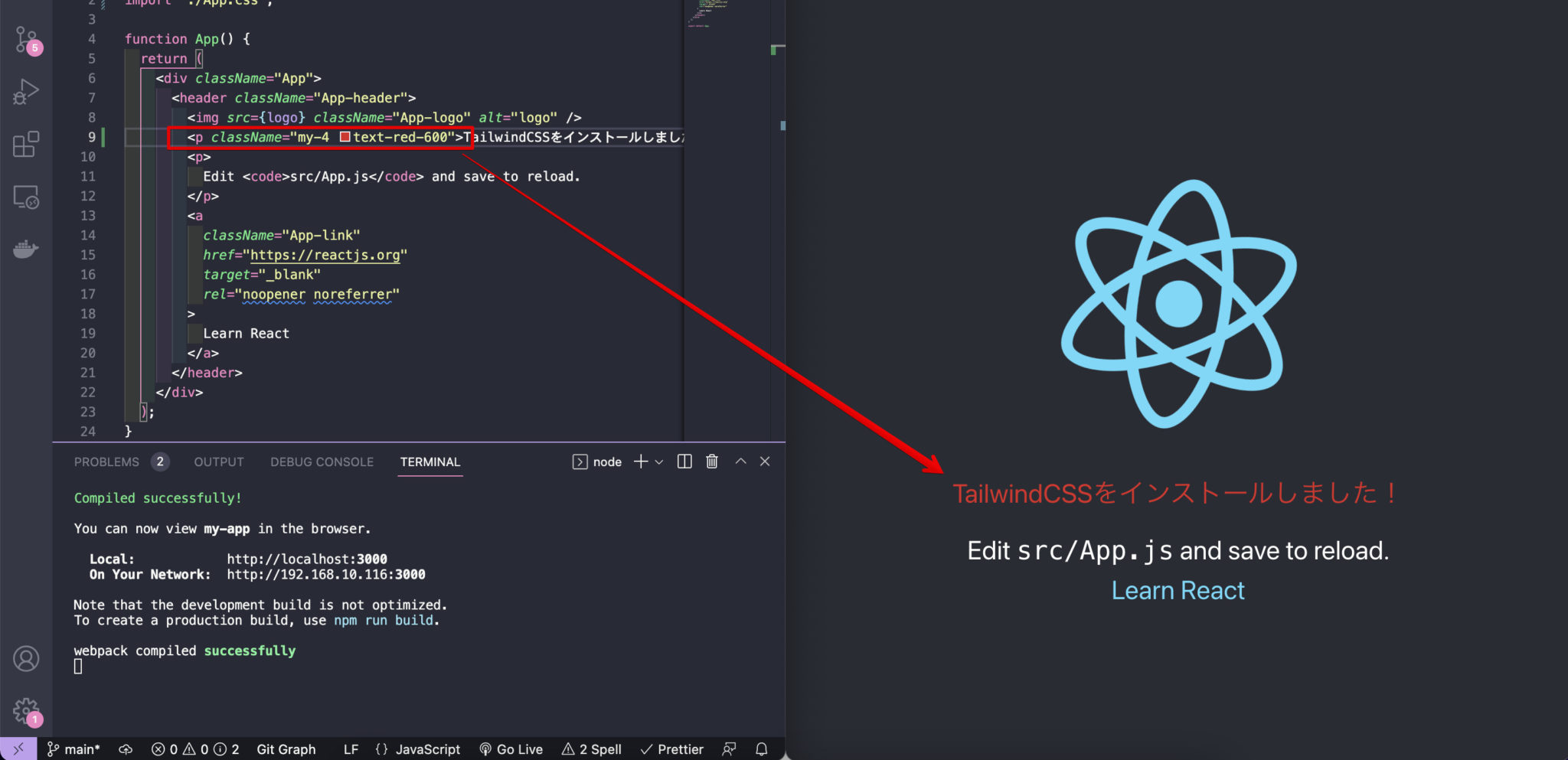
Task: Maximize the panel with the chevron
Action: tap(740, 462)
